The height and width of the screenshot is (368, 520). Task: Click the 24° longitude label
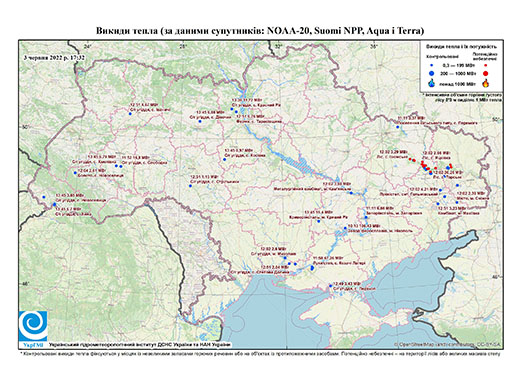pos(88,46)
